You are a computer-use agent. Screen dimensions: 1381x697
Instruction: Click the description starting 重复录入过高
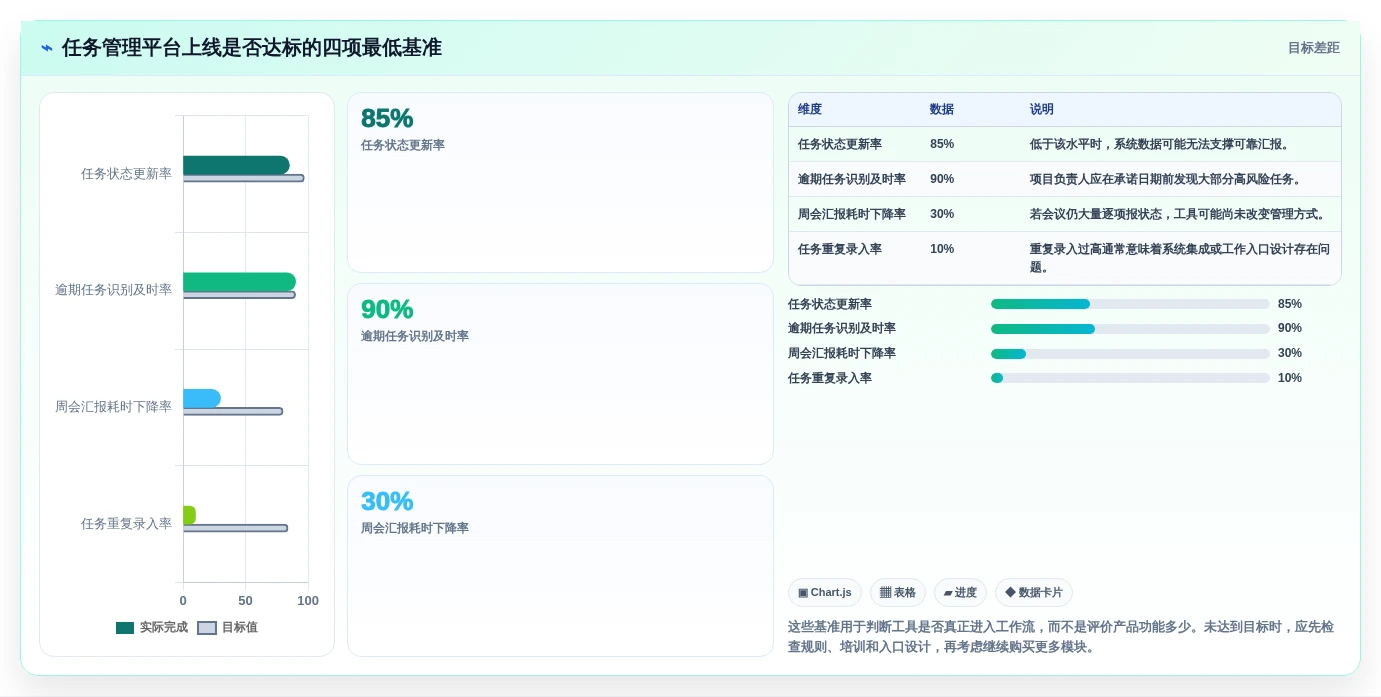click(1180, 258)
